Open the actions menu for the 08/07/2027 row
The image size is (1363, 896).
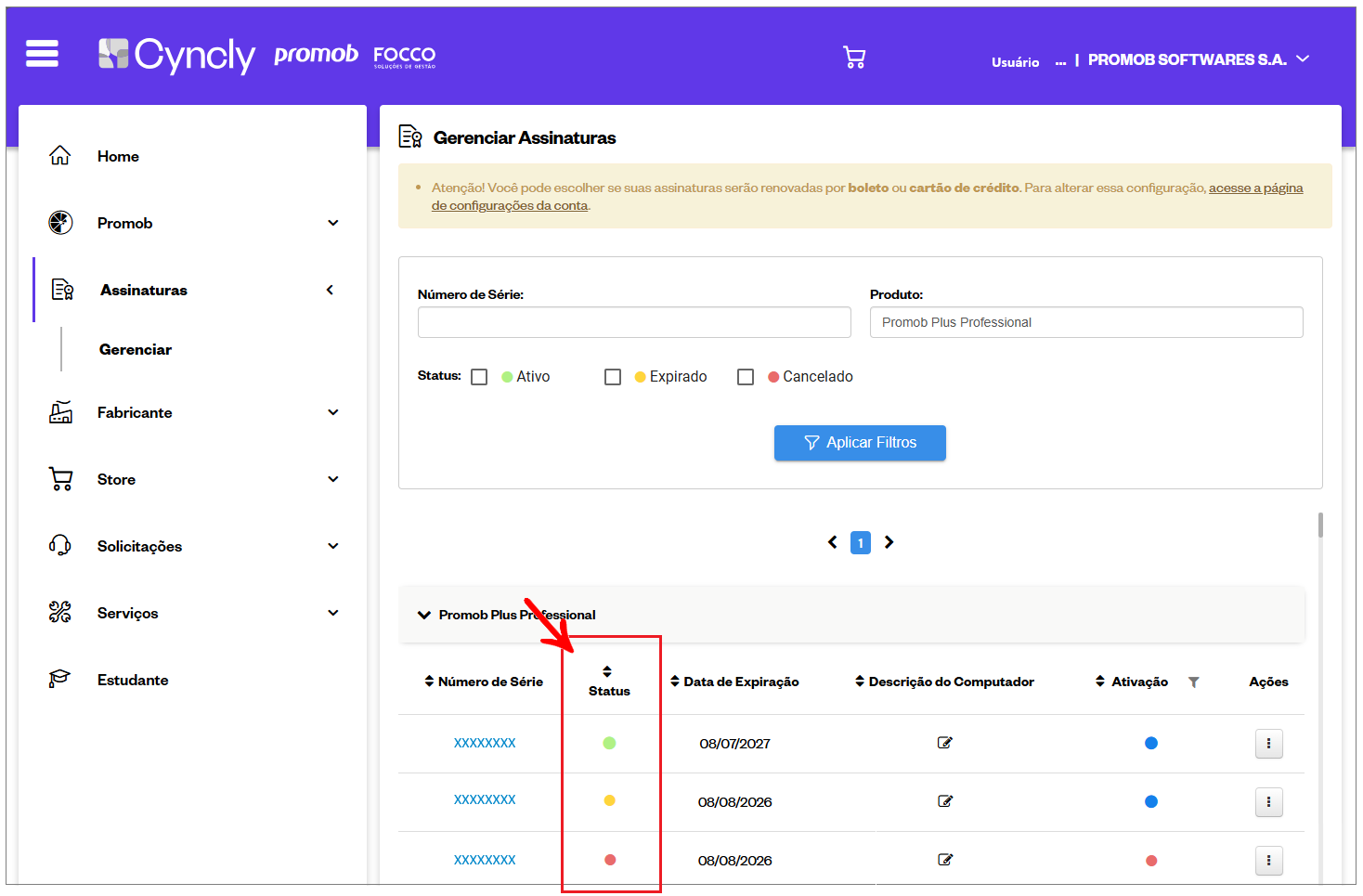click(x=1268, y=744)
